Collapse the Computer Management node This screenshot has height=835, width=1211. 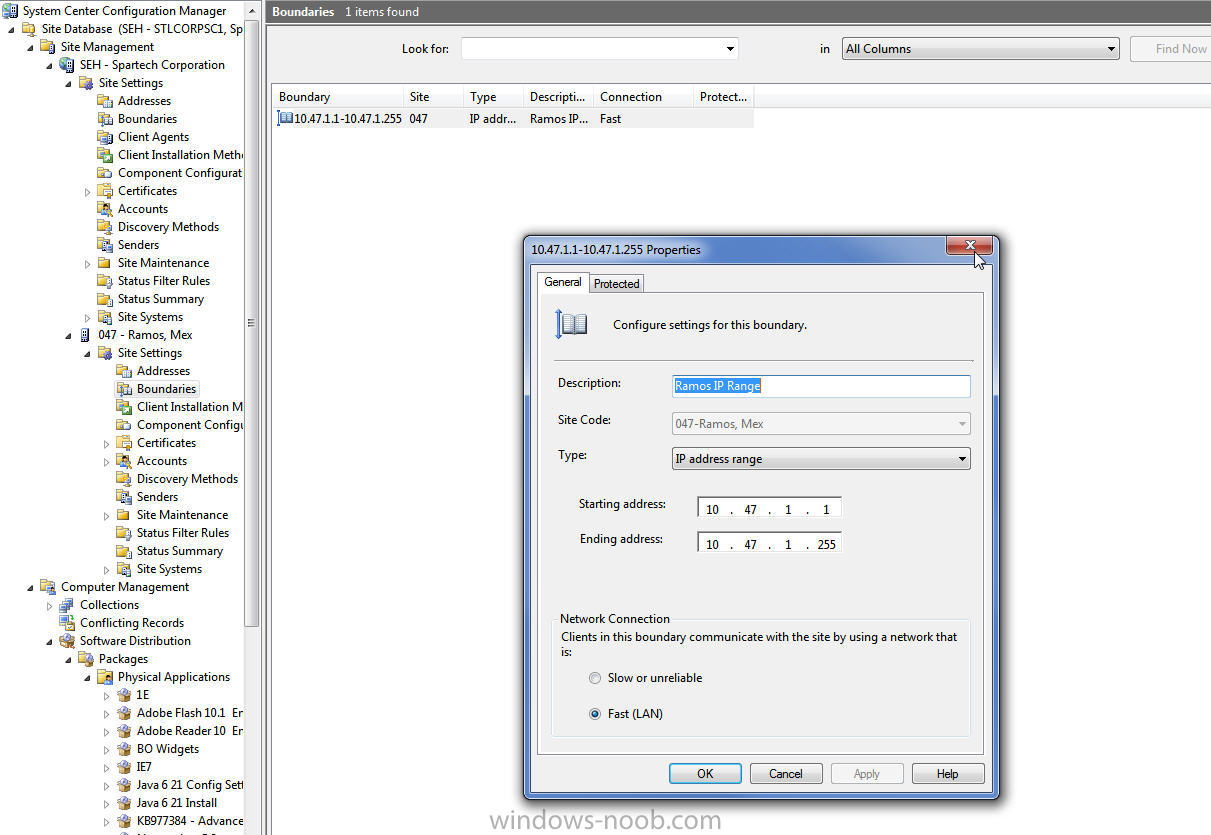(x=30, y=587)
